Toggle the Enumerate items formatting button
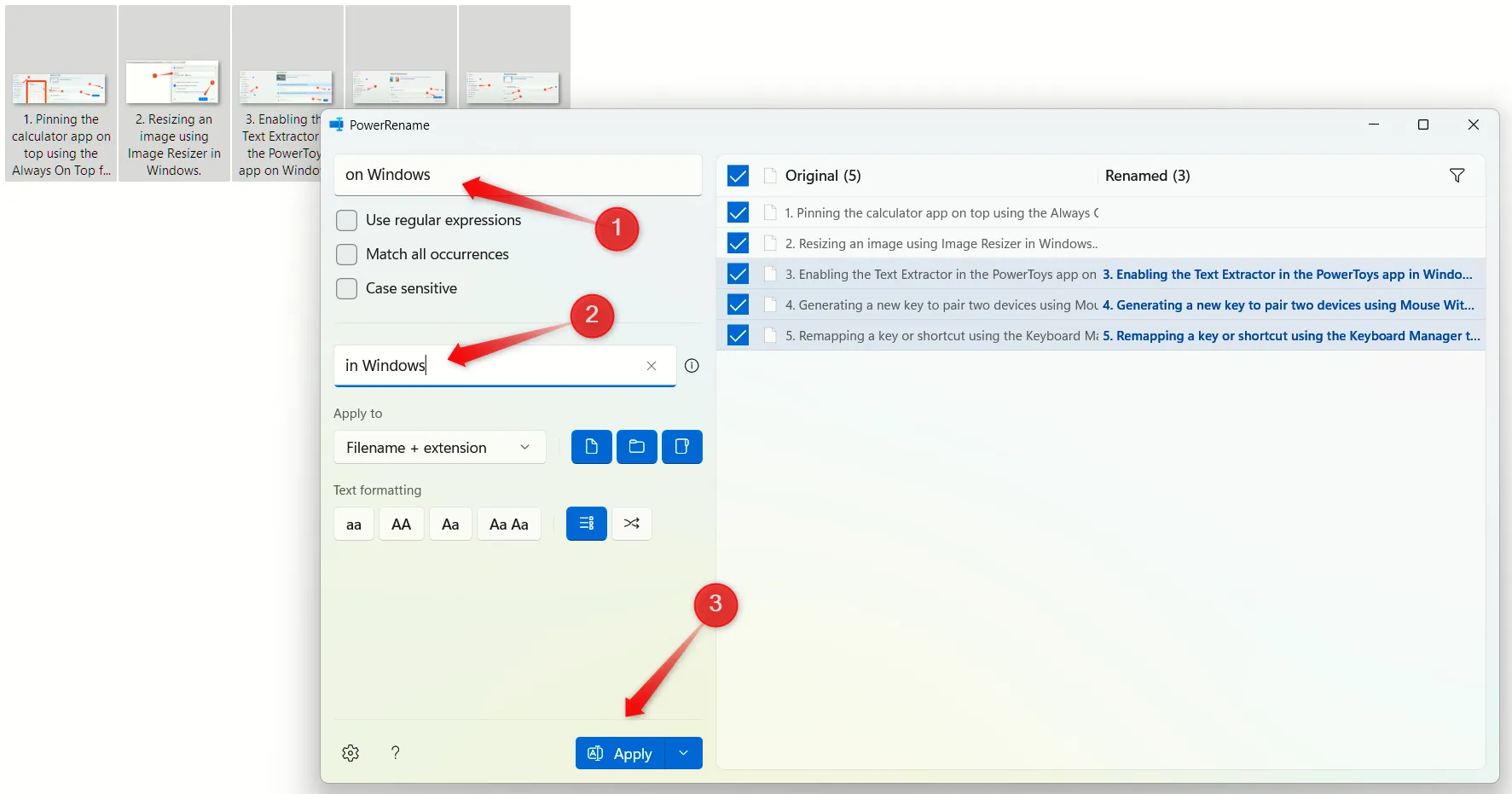The height and width of the screenshot is (794, 1512). click(x=586, y=524)
